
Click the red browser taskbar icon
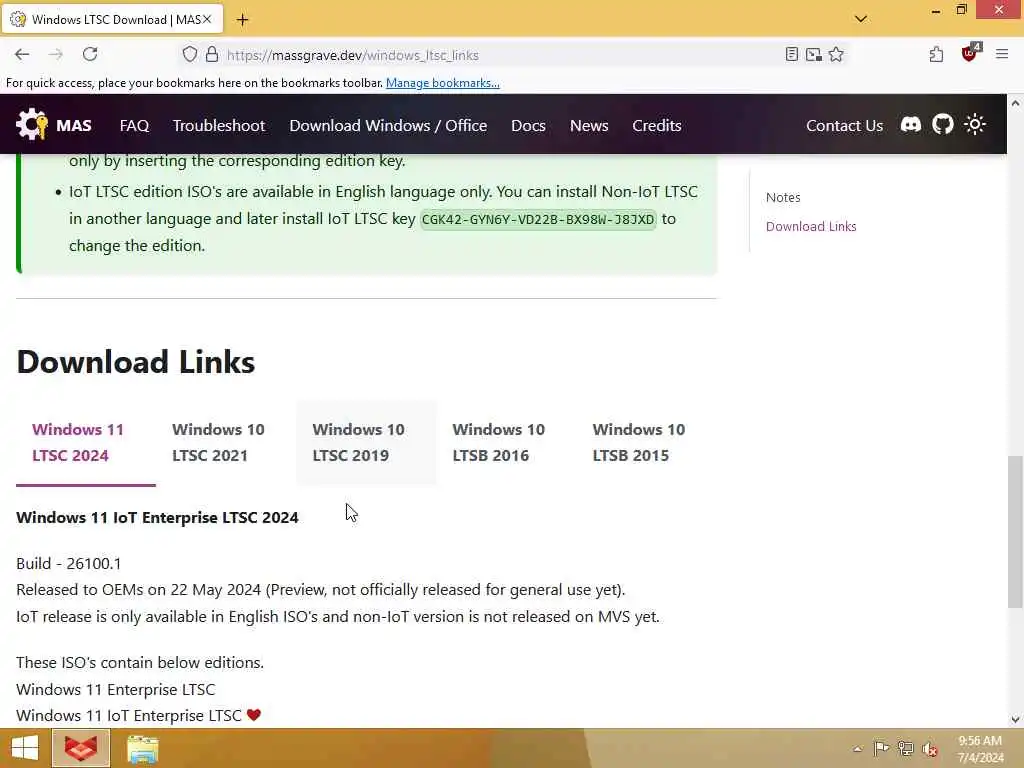coord(81,748)
